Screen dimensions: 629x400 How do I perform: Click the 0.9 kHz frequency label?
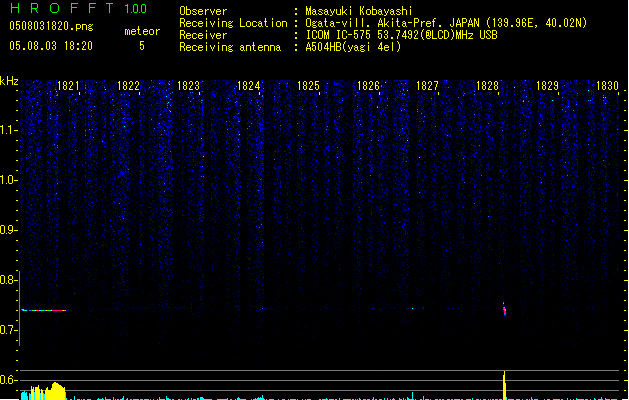coord(9,230)
